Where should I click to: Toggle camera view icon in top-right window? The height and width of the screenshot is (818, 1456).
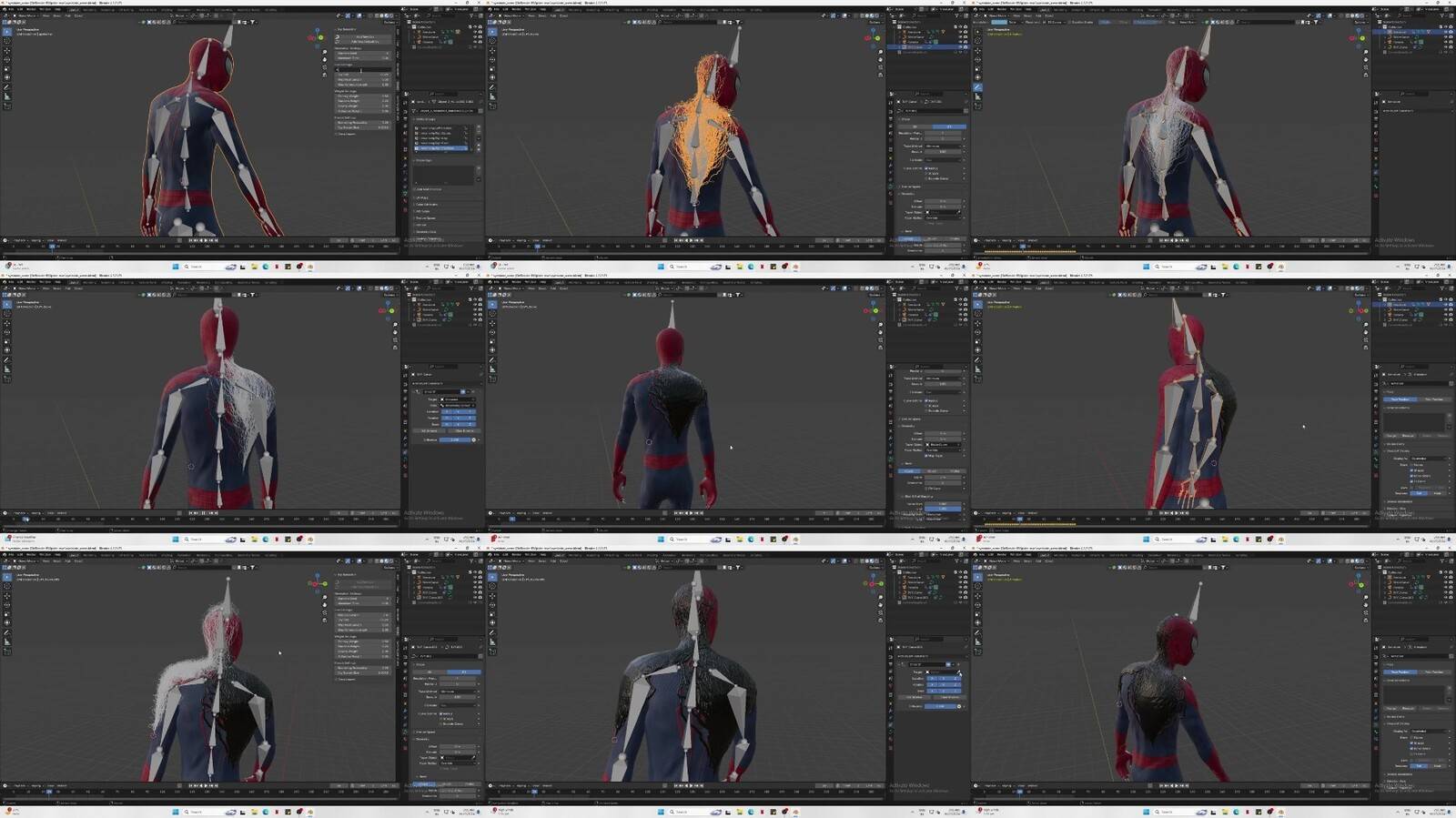pos(1366,67)
